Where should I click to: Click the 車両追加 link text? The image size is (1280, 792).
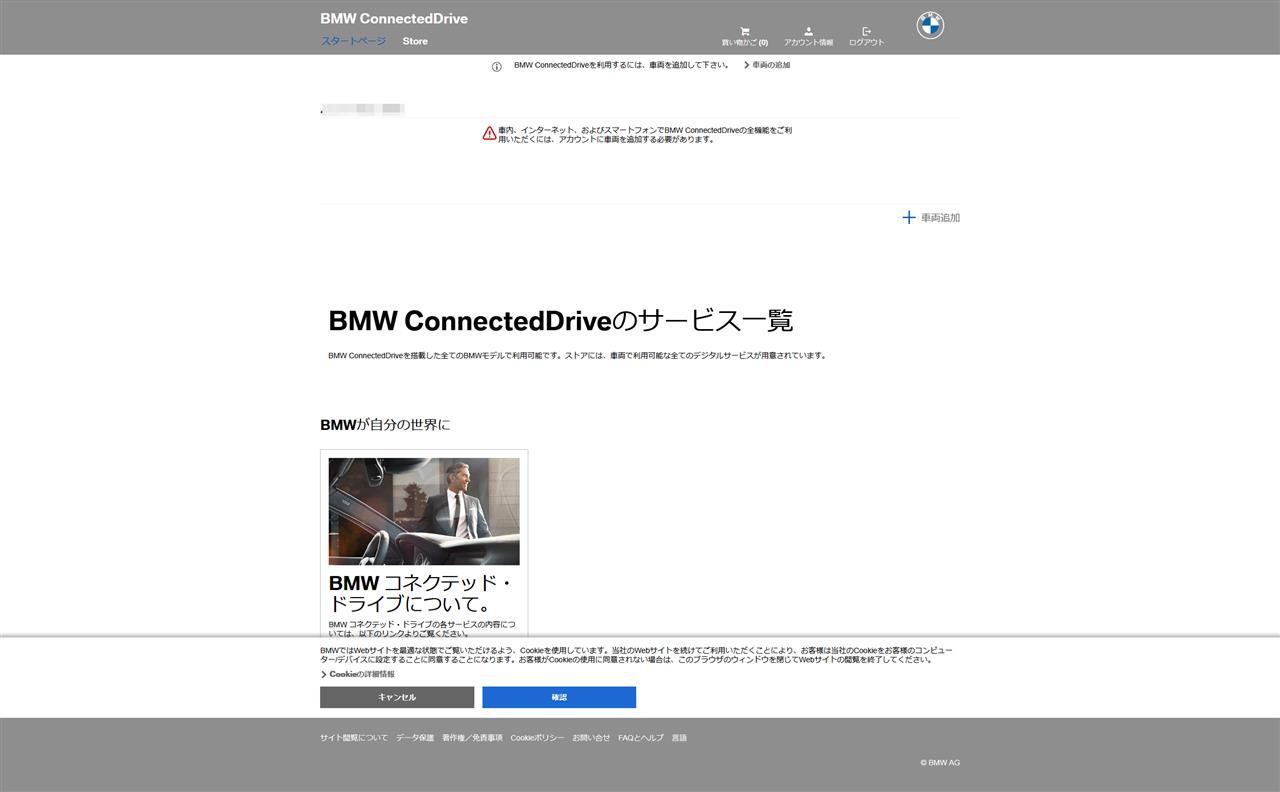[x=940, y=217]
